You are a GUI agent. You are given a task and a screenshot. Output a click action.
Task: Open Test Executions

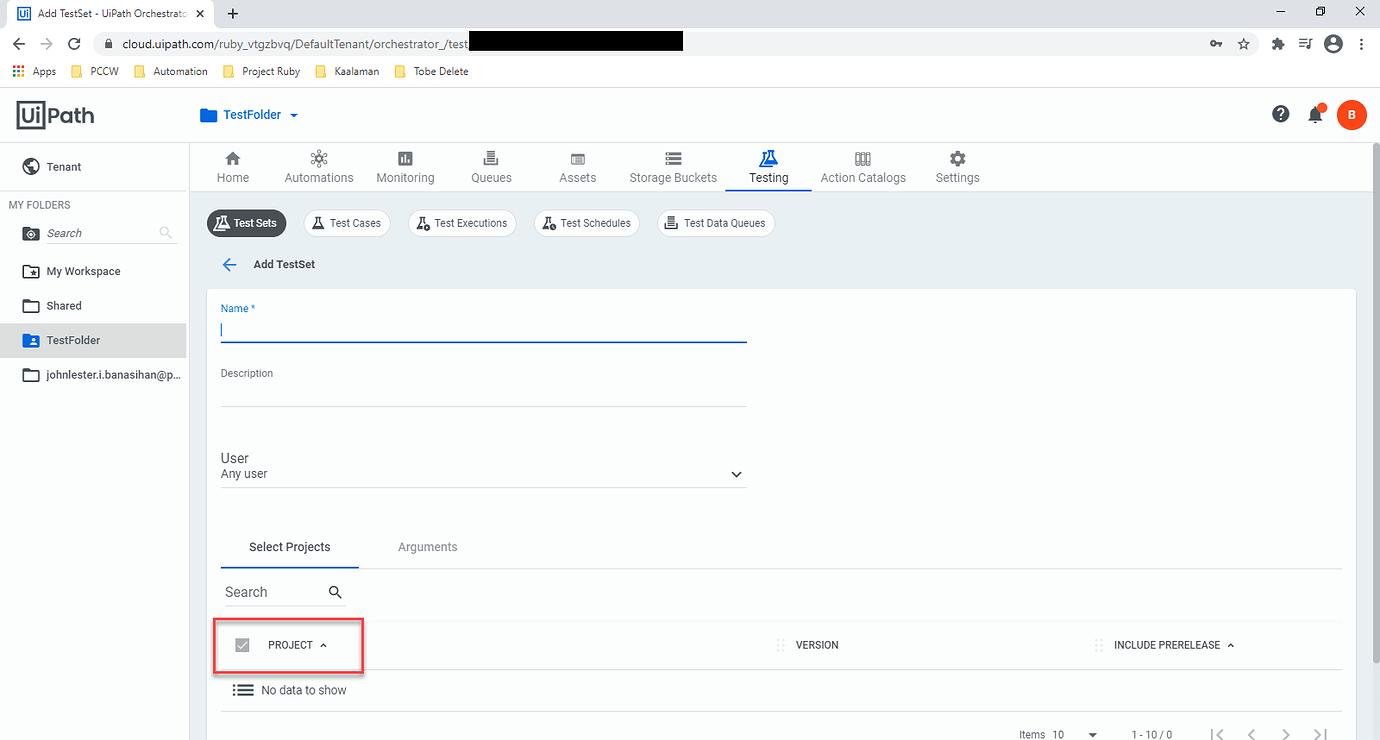tap(461, 222)
